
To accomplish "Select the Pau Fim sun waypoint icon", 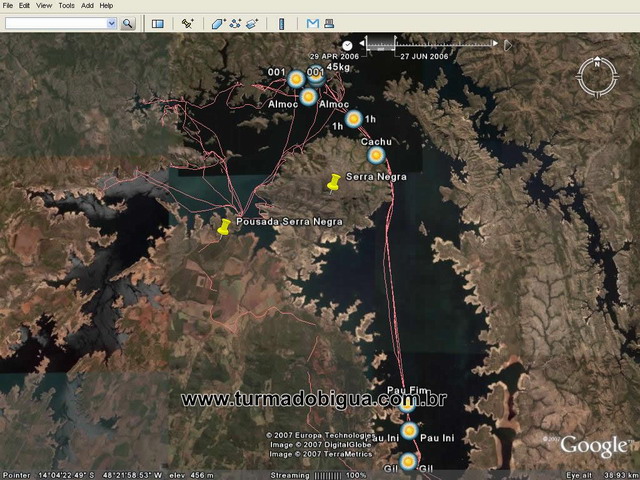I will point(407,405).
